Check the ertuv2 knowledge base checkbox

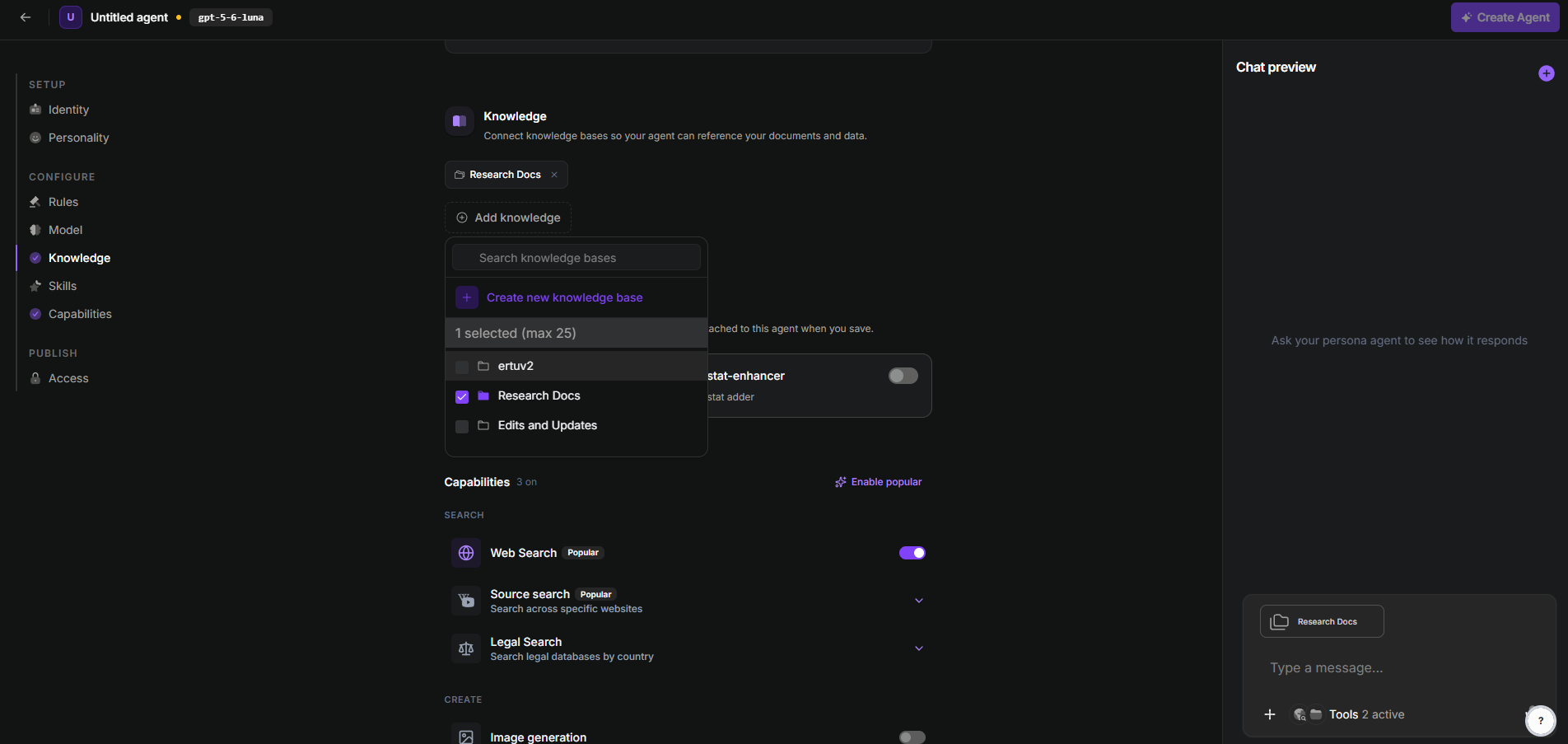tap(462, 367)
